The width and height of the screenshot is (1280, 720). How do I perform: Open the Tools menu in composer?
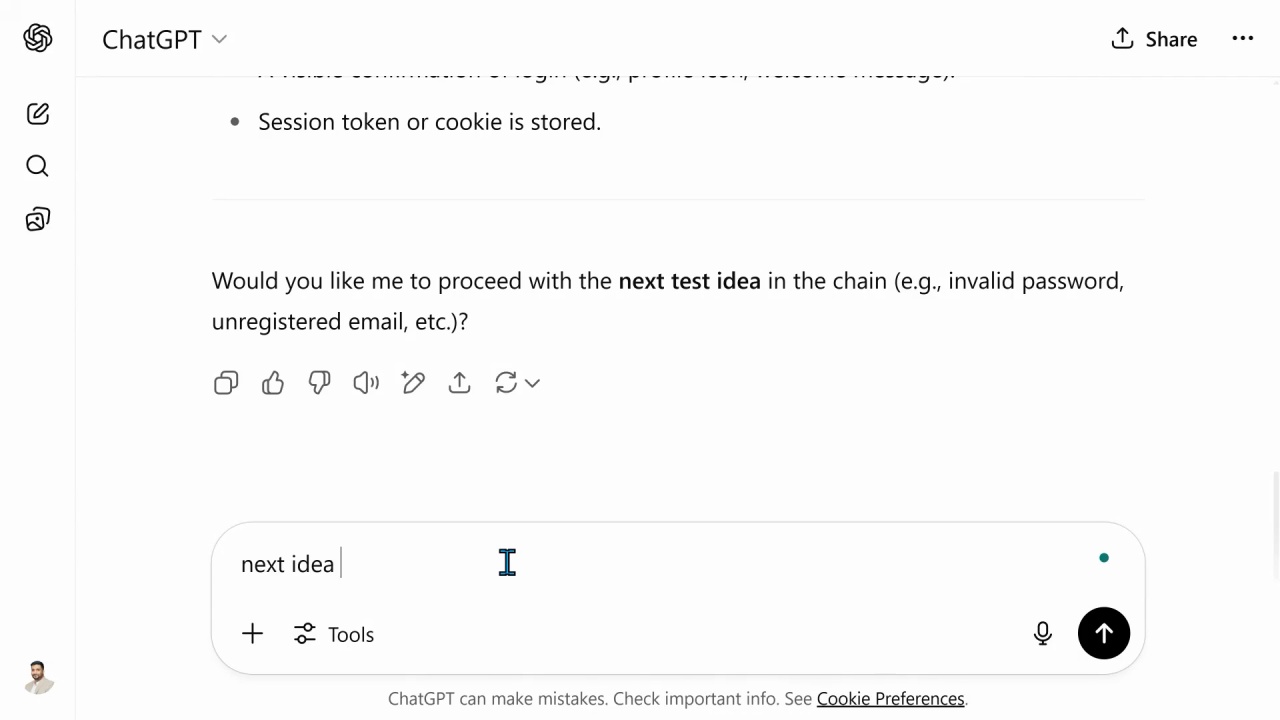click(334, 634)
